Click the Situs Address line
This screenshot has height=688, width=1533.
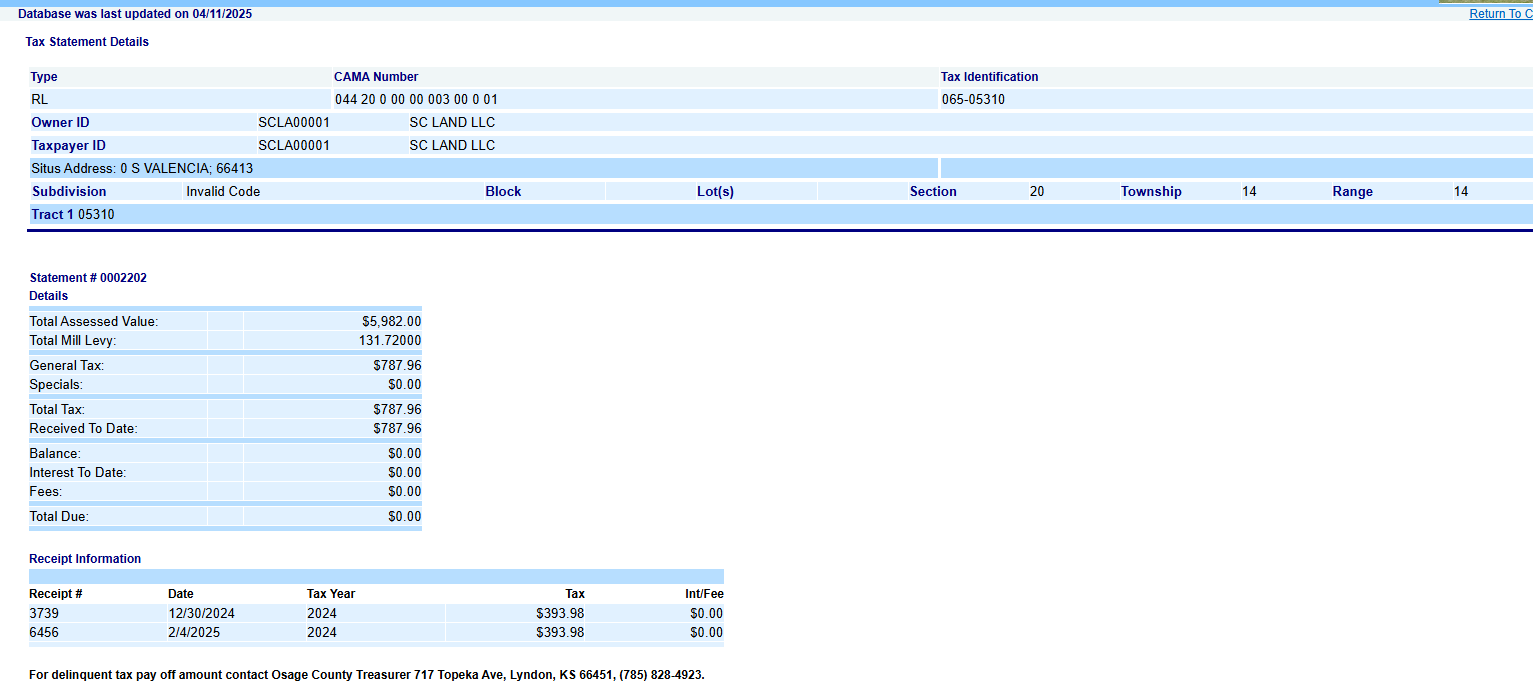pos(142,169)
